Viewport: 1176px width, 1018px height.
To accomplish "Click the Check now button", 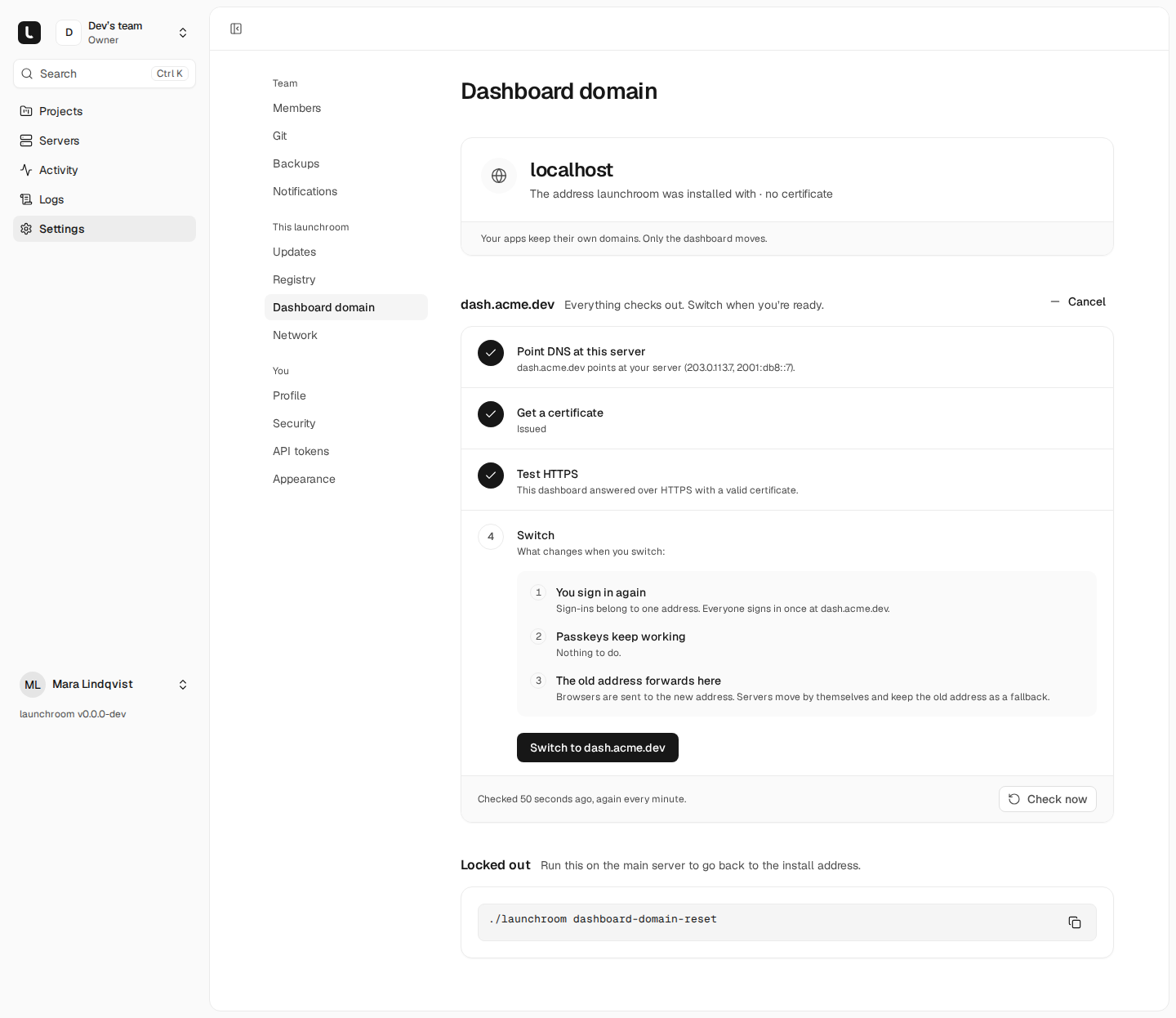I will (x=1048, y=799).
